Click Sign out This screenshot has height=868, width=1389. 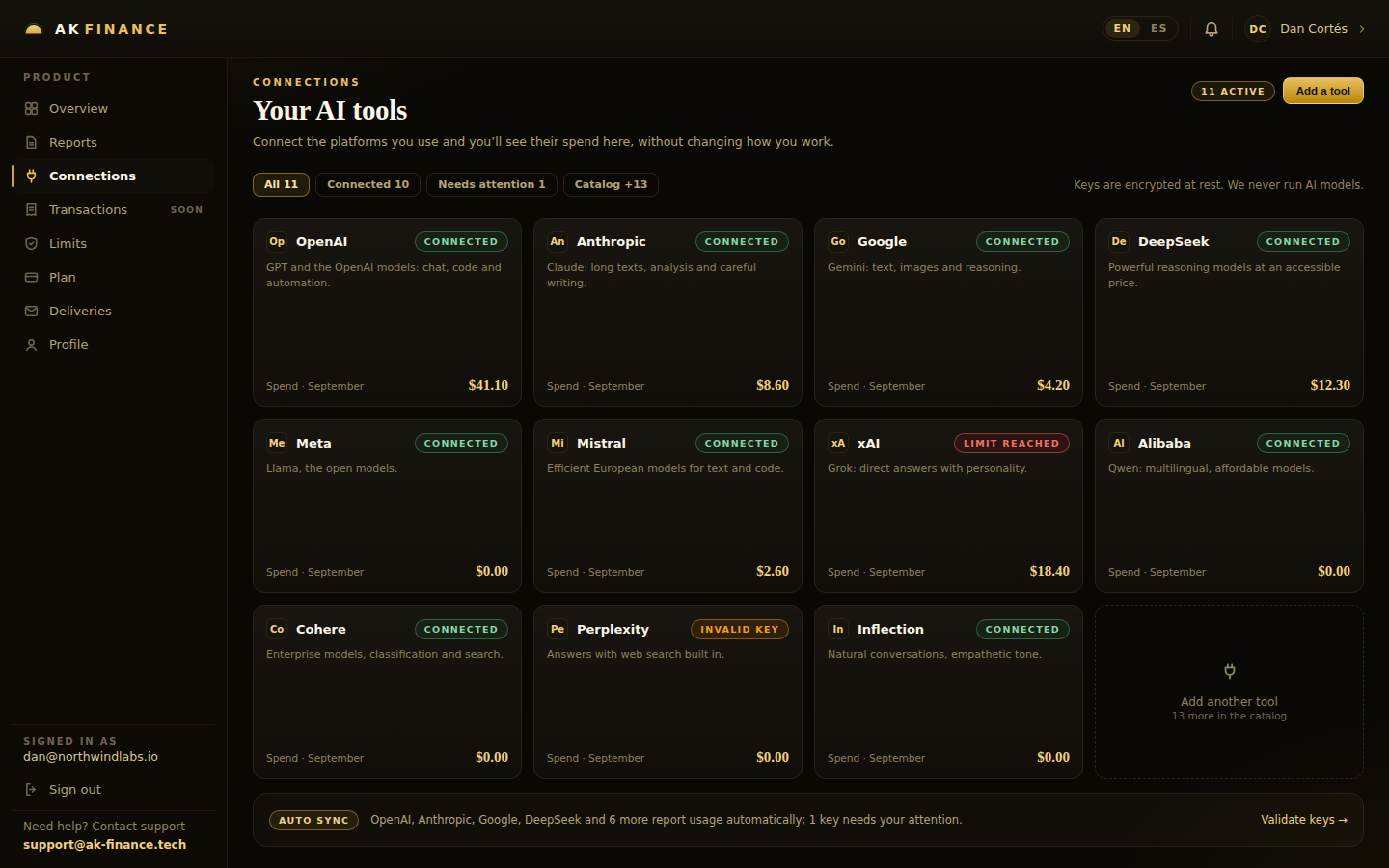coord(113,790)
